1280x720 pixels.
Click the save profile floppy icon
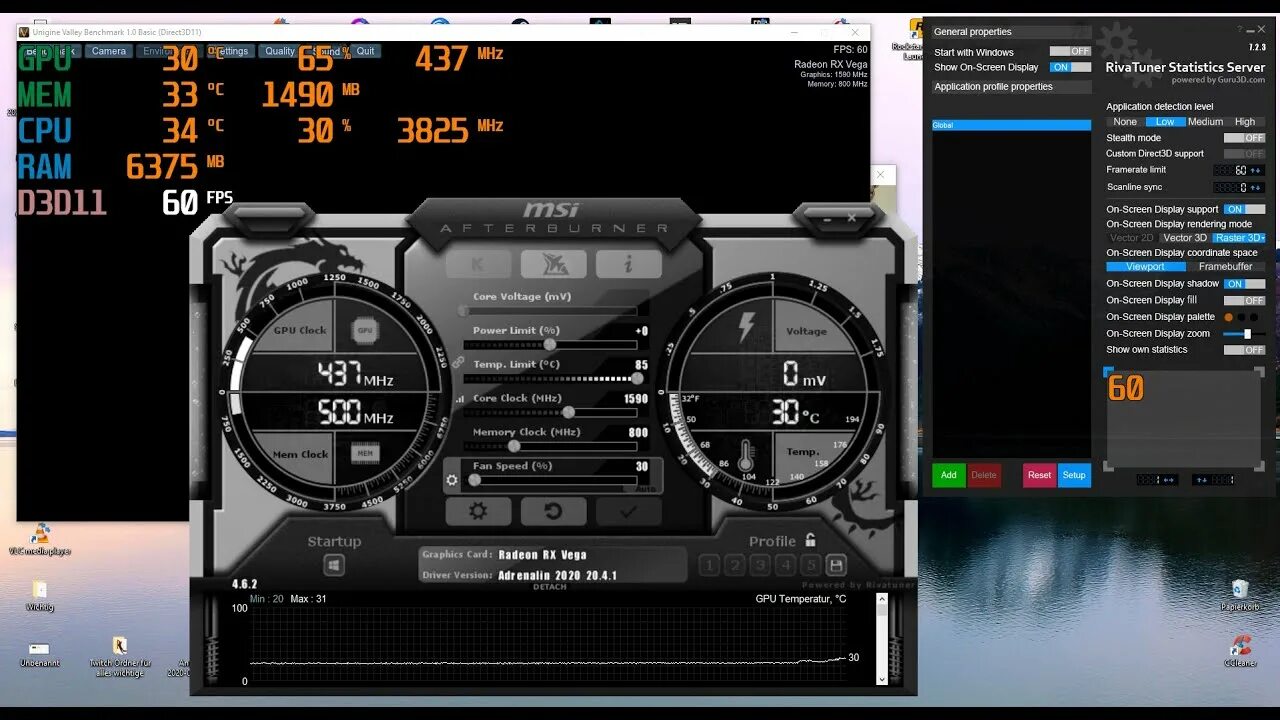coord(836,566)
